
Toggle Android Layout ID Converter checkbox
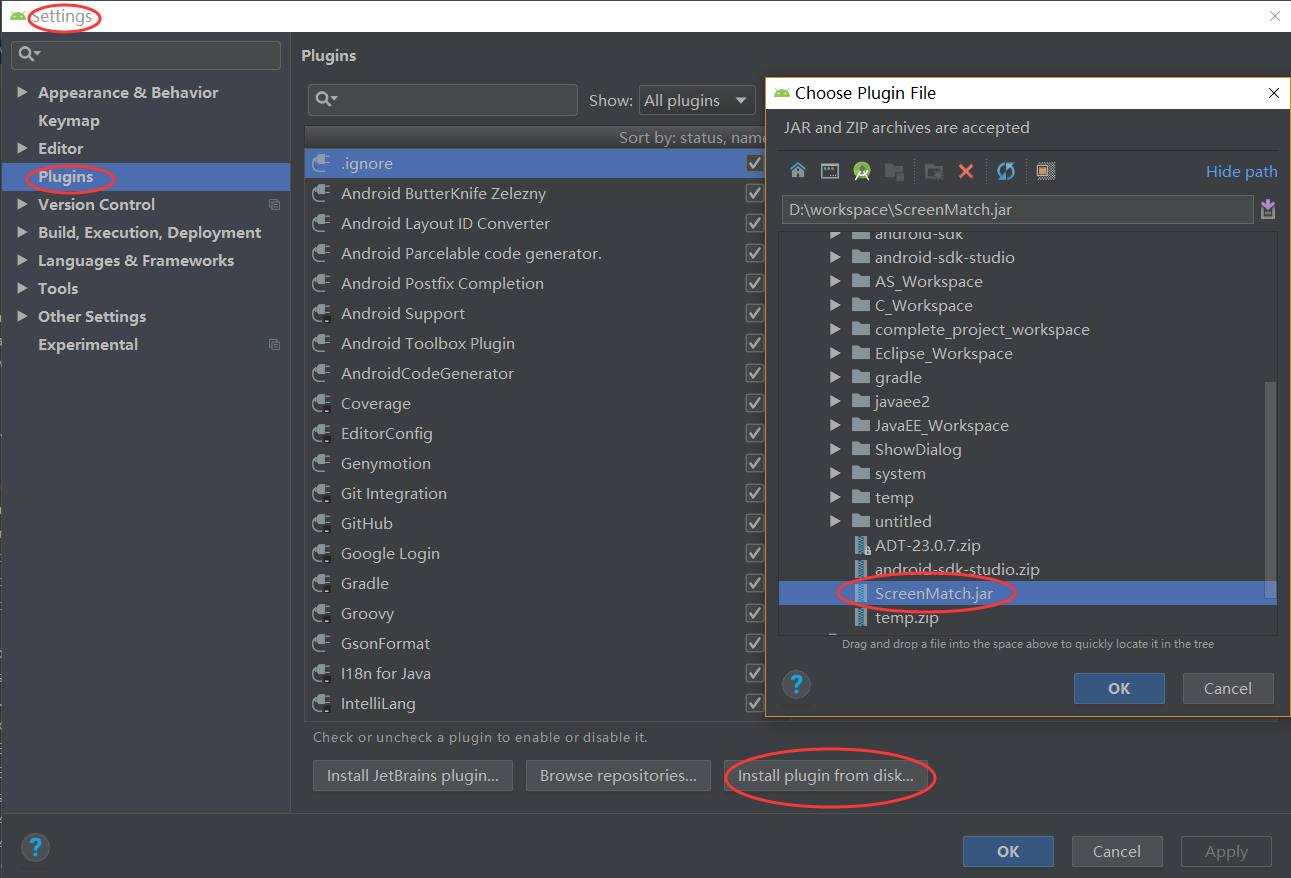[x=755, y=223]
